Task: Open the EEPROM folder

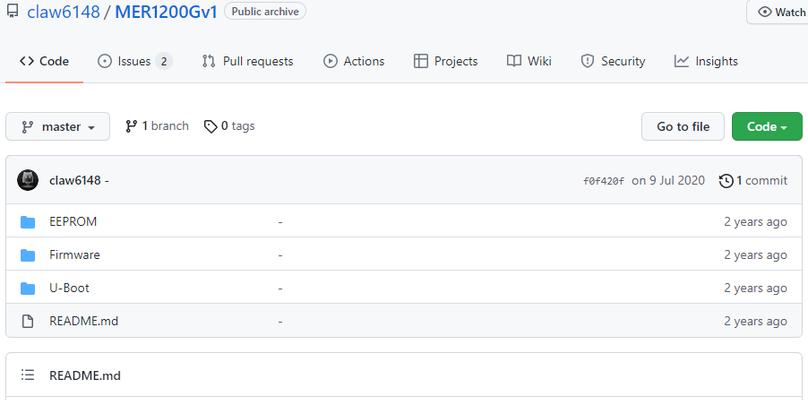Action: 73,222
